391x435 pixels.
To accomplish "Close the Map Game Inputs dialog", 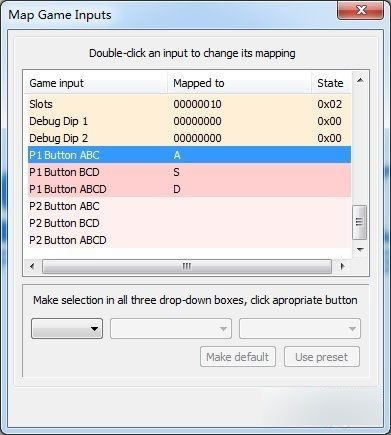I will click(x=360, y=11).
